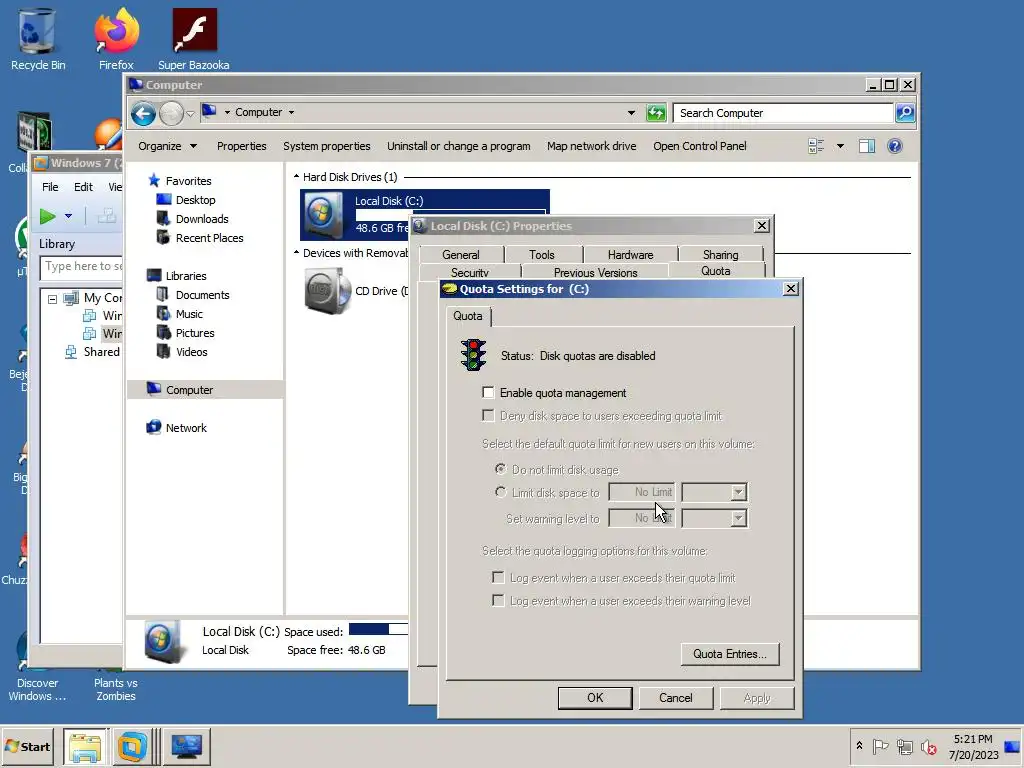Click the search magnifier icon in Computer window

[904, 113]
